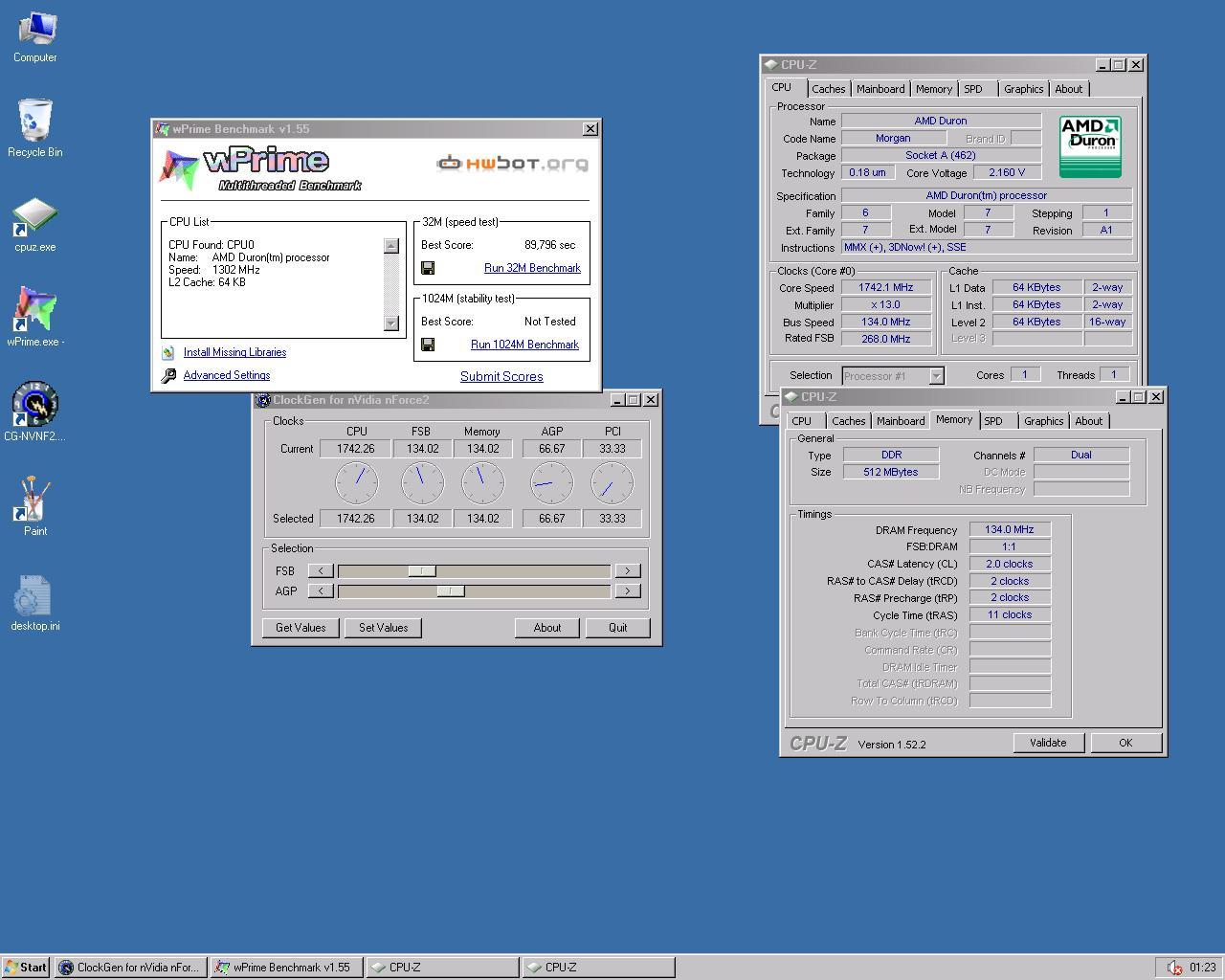Click the save icon beside Run 32M Benchmark

(x=428, y=268)
